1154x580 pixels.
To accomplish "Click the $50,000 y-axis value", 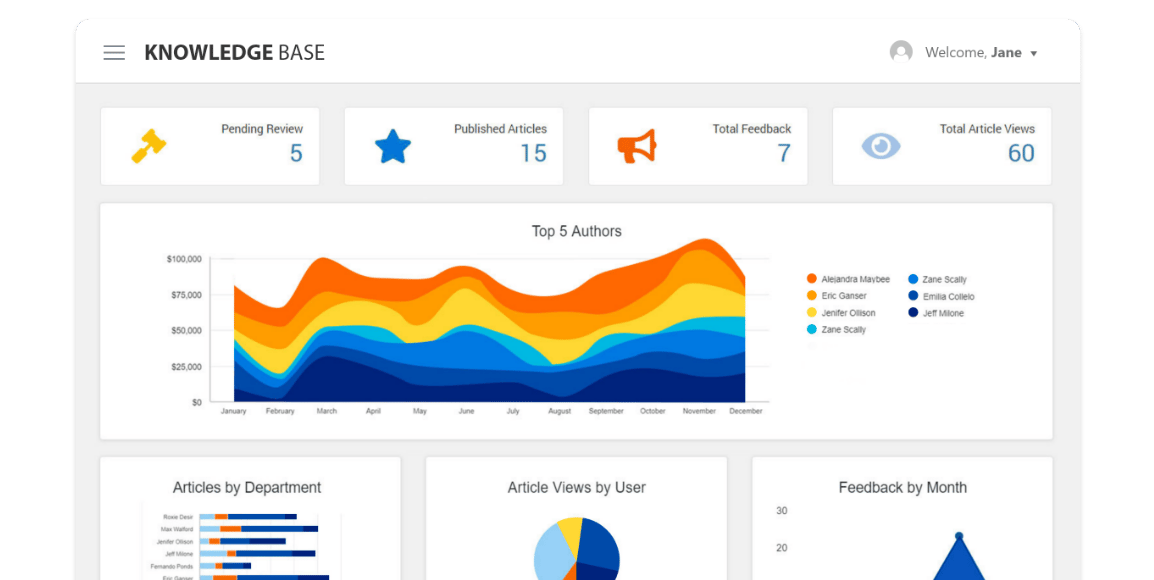I will coord(186,330).
